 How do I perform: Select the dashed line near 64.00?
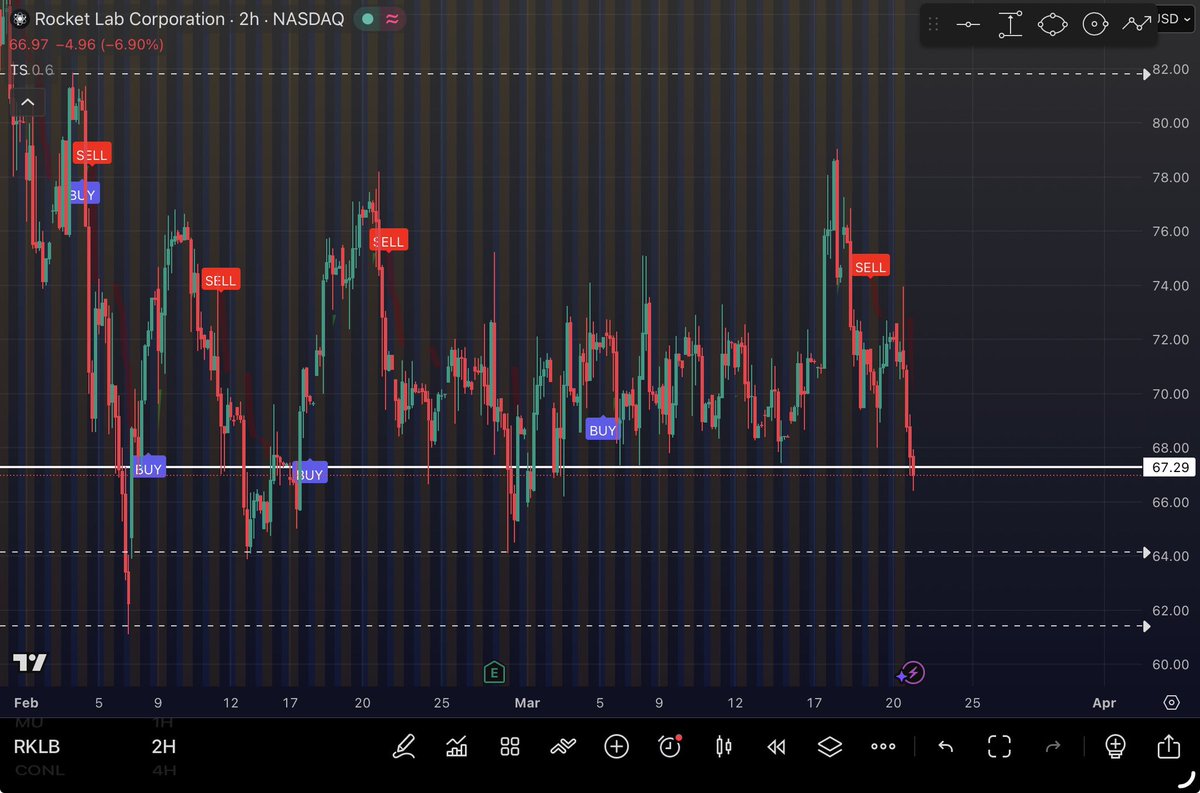click(x=570, y=551)
